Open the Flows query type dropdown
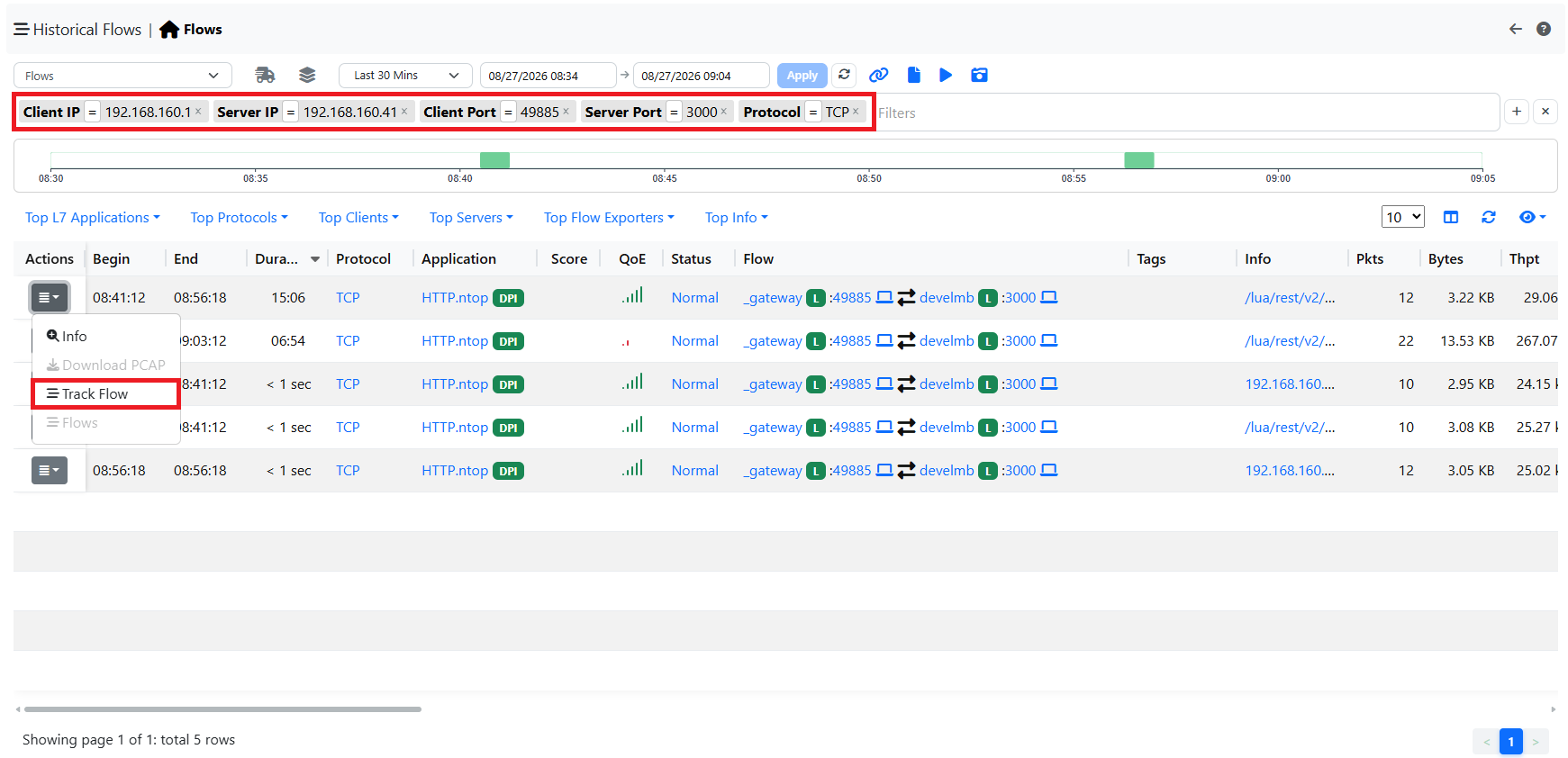 [x=122, y=76]
